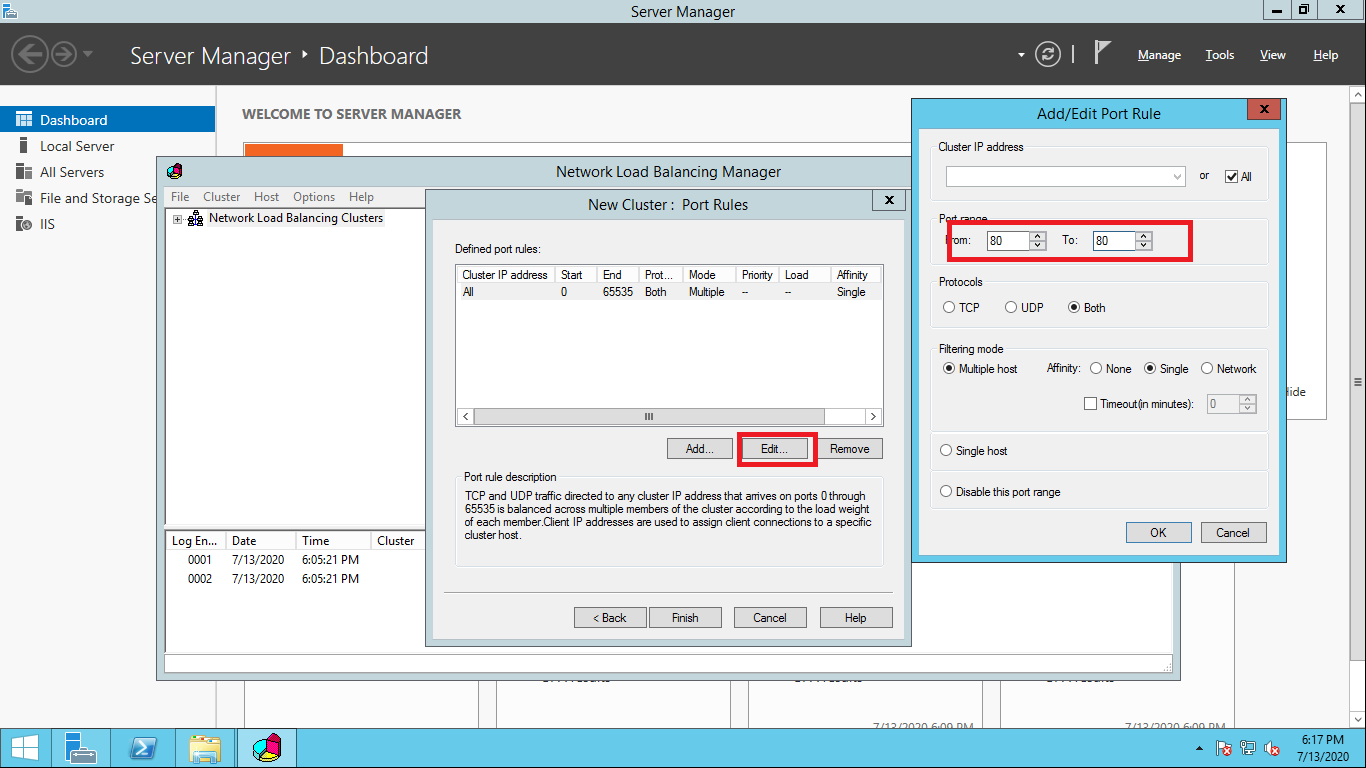Decrease the To port value

pyautogui.click(x=1144, y=245)
